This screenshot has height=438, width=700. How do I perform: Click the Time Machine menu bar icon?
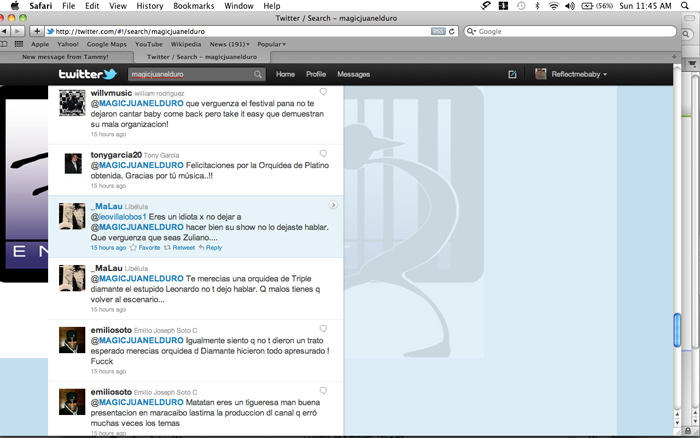[x=521, y=6]
